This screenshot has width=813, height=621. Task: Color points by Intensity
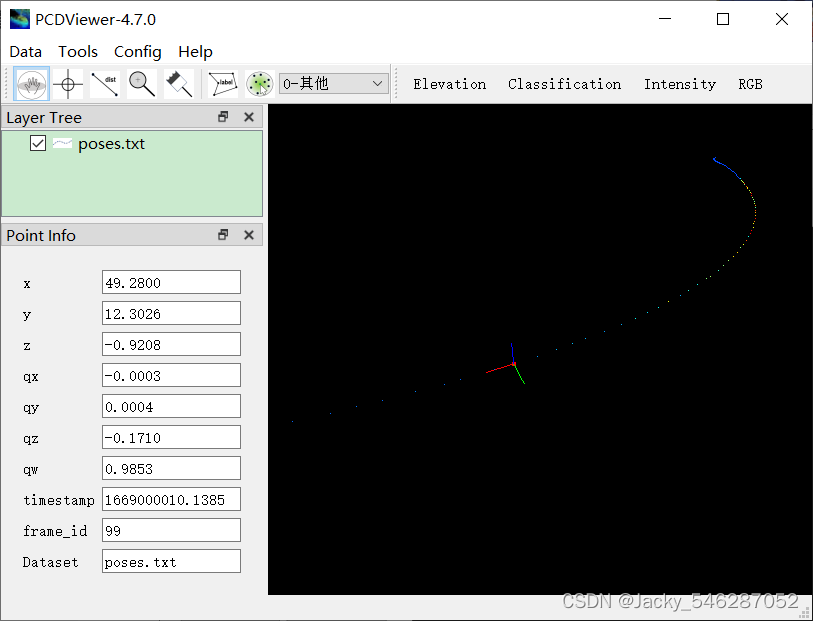(680, 84)
